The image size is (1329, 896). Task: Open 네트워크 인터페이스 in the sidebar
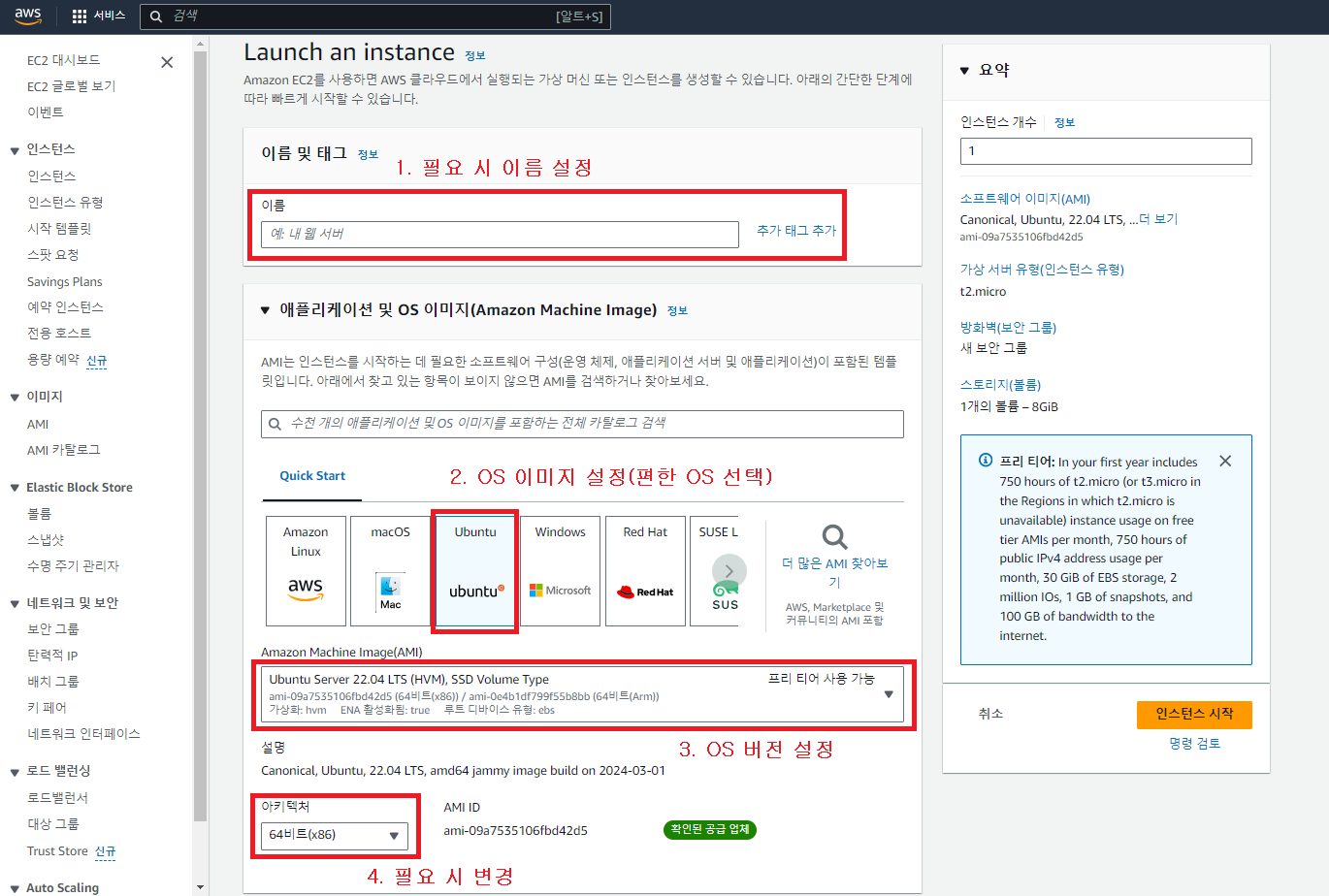83,734
